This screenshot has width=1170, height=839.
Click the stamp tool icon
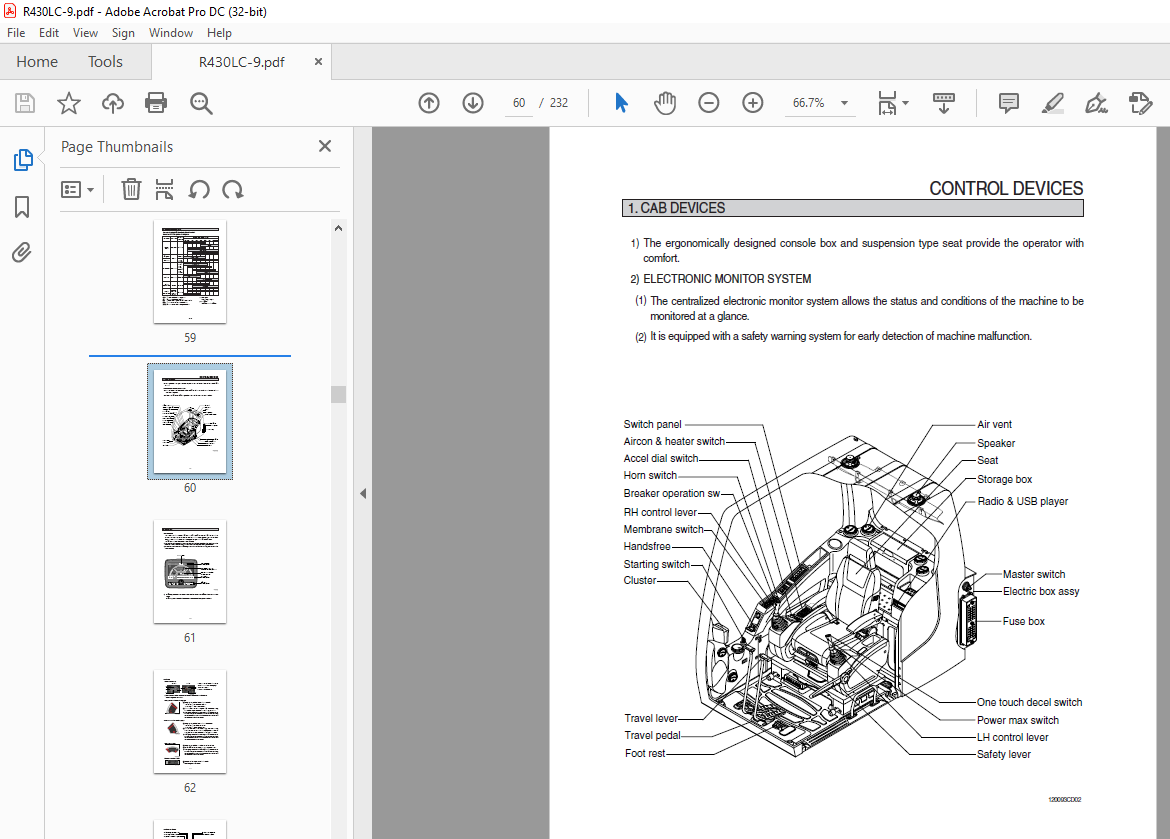point(1141,103)
